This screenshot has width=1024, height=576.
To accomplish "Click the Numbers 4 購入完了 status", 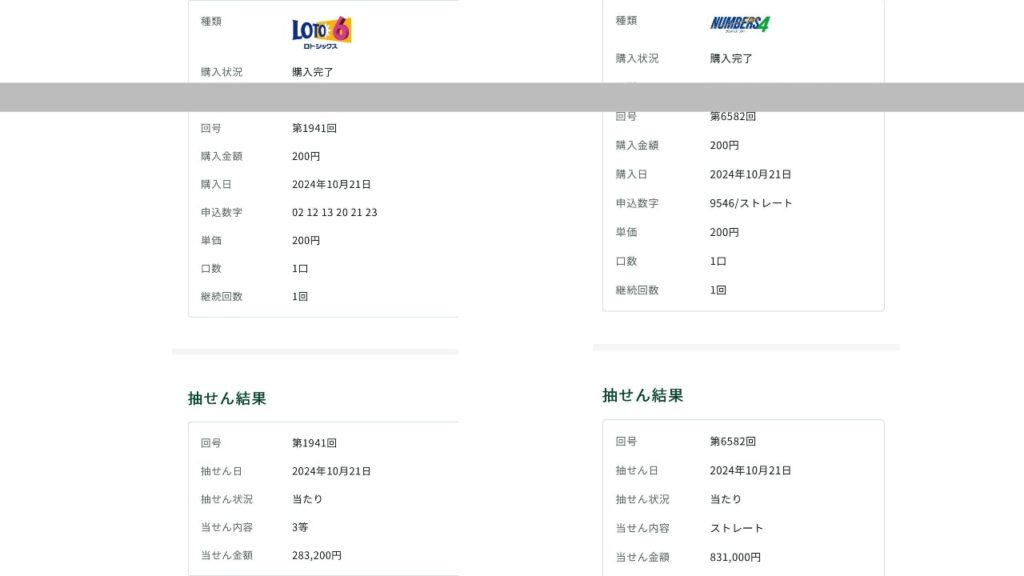I will (731, 58).
